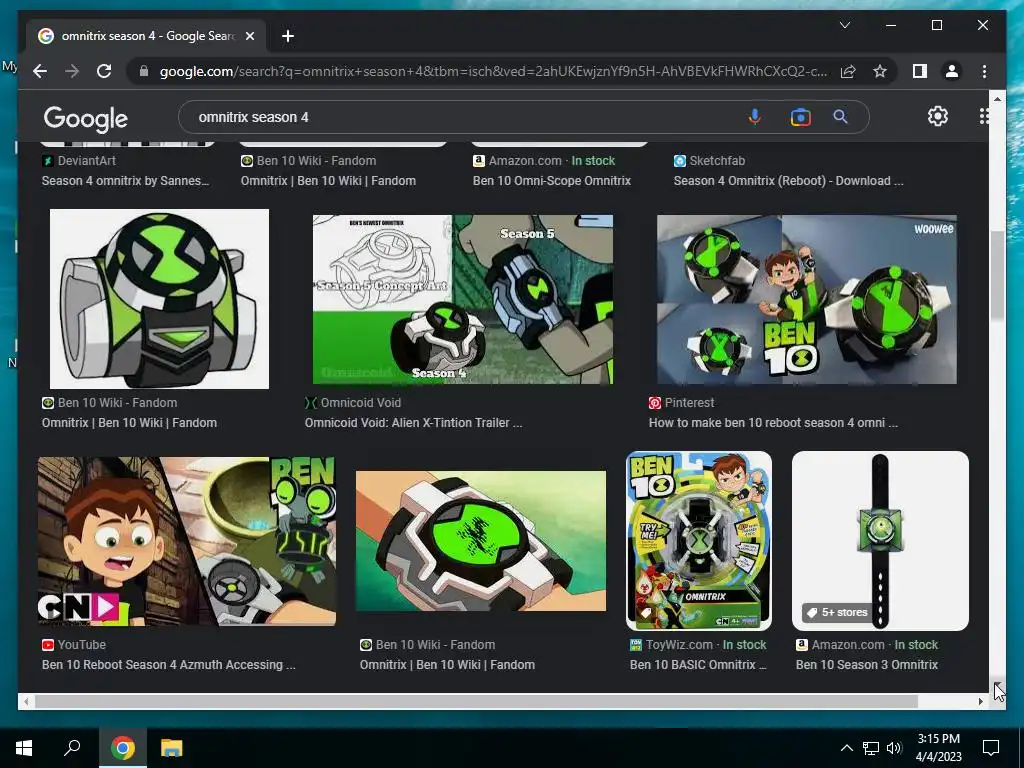This screenshot has height=768, width=1024.
Task: Open the Windows Start menu
Action: point(24,748)
